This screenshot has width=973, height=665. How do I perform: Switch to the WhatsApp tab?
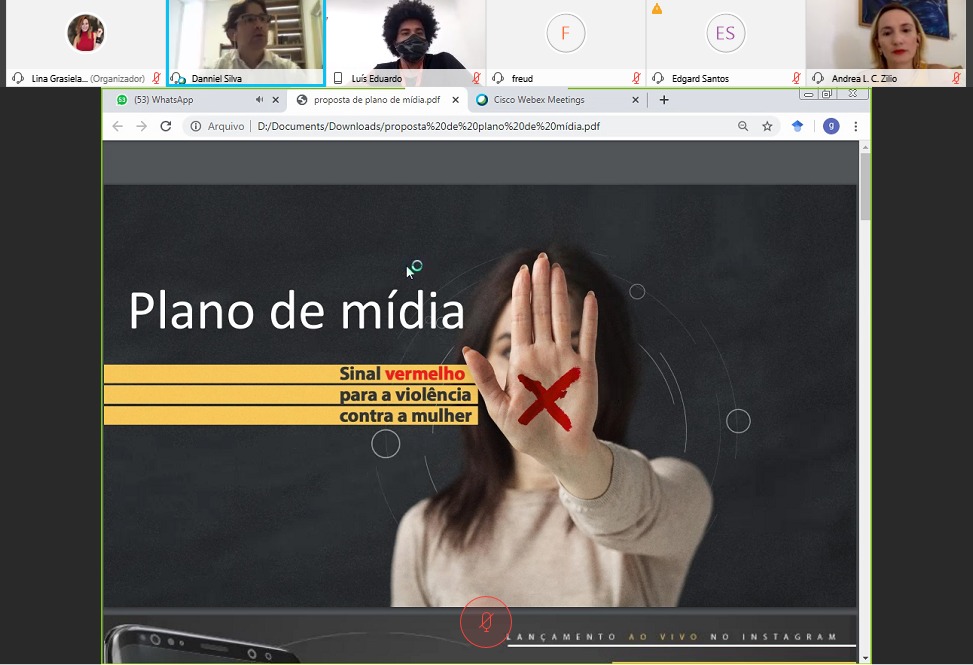click(x=180, y=100)
